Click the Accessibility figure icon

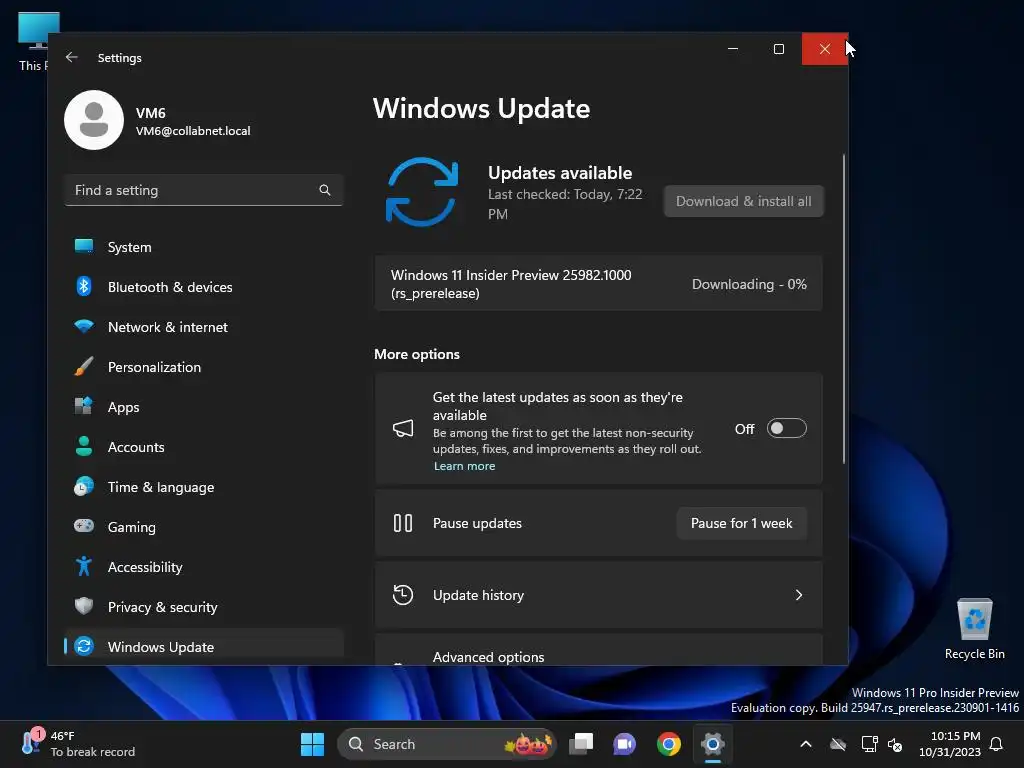point(84,566)
